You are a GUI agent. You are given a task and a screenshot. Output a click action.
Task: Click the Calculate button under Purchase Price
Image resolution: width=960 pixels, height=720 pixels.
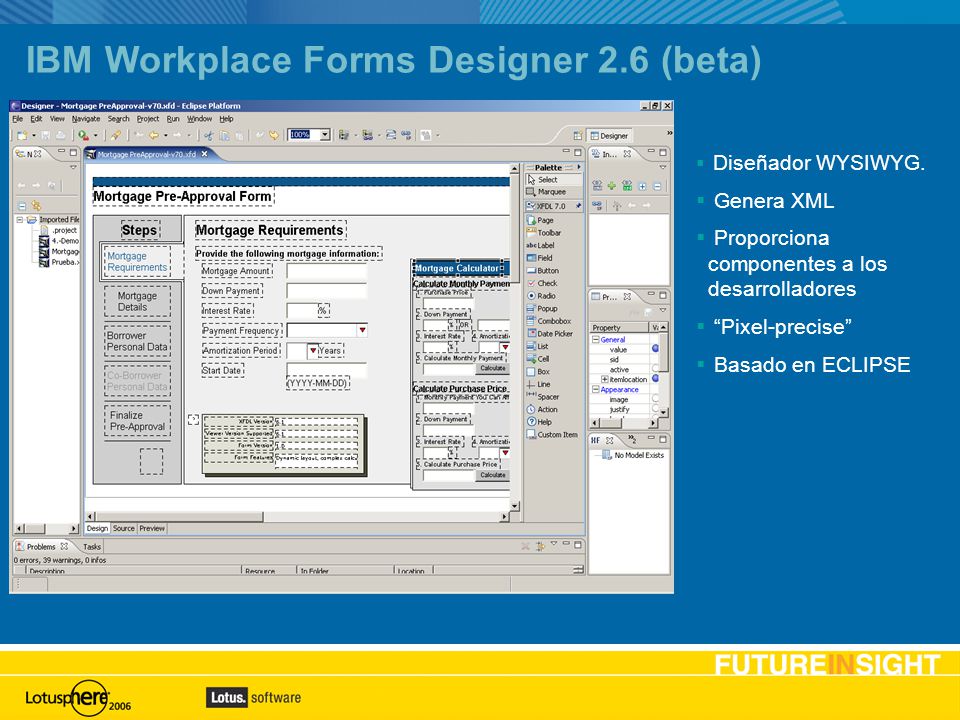coord(492,475)
